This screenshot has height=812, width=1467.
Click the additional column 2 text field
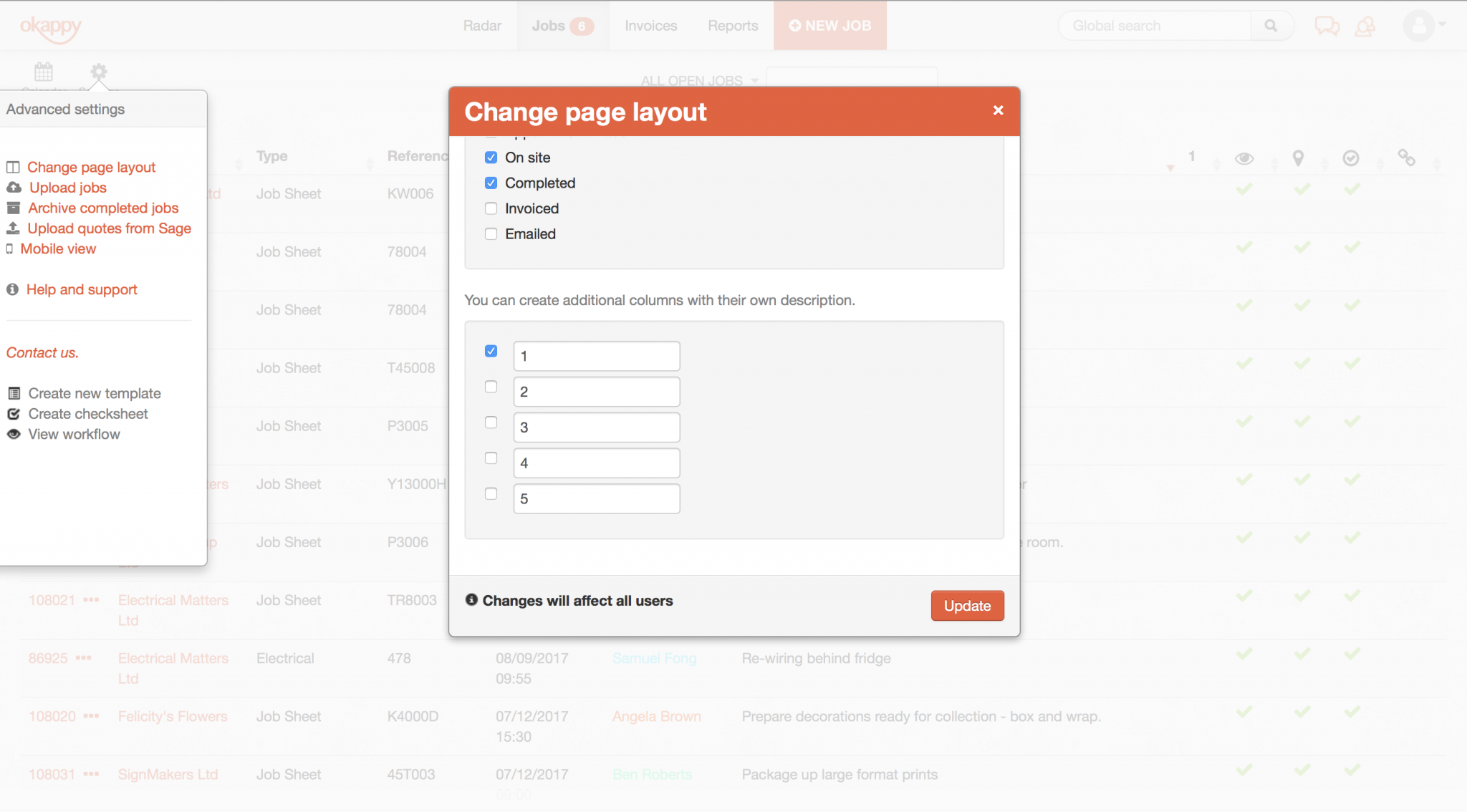597,392
